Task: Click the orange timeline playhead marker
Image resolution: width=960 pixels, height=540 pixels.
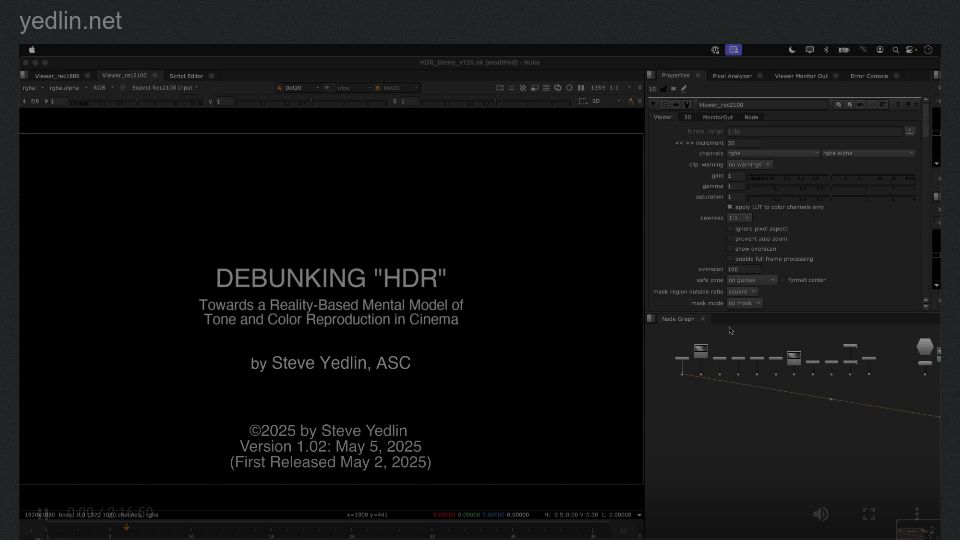Action: click(x=127, y=527)
